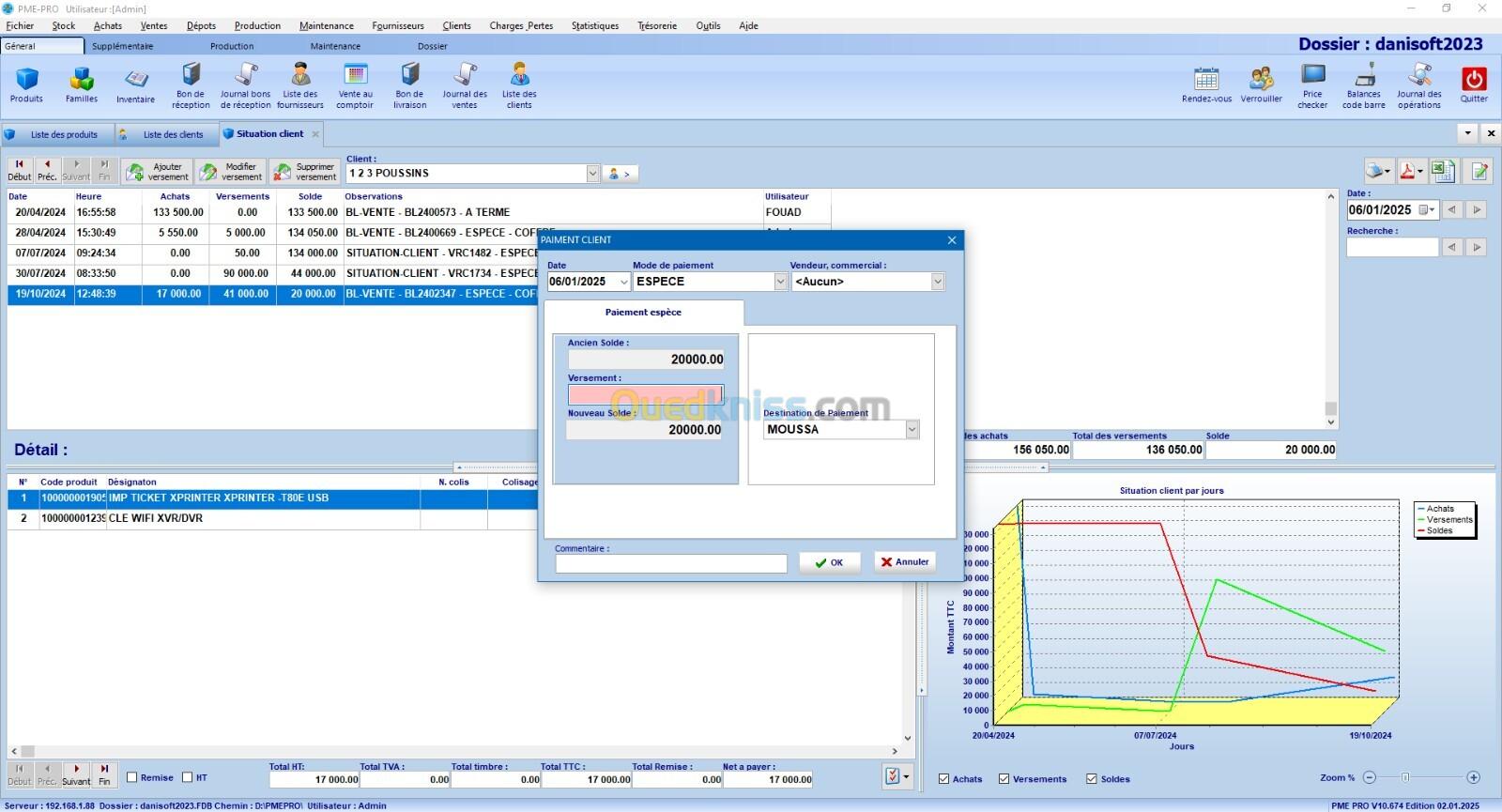Uncheck the Versements chart checkbox
This screenshot has width=1502, height=812.
(1004, 779)
